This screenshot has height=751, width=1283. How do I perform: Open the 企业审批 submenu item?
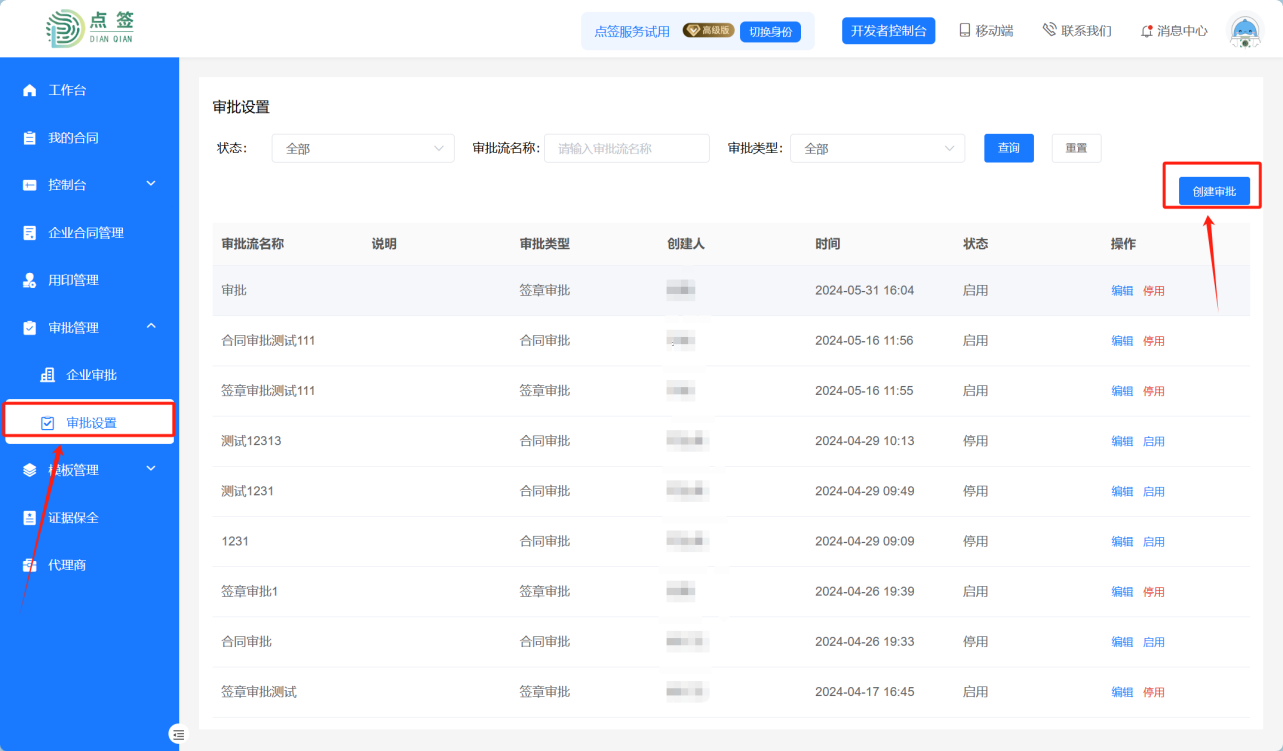89,375
